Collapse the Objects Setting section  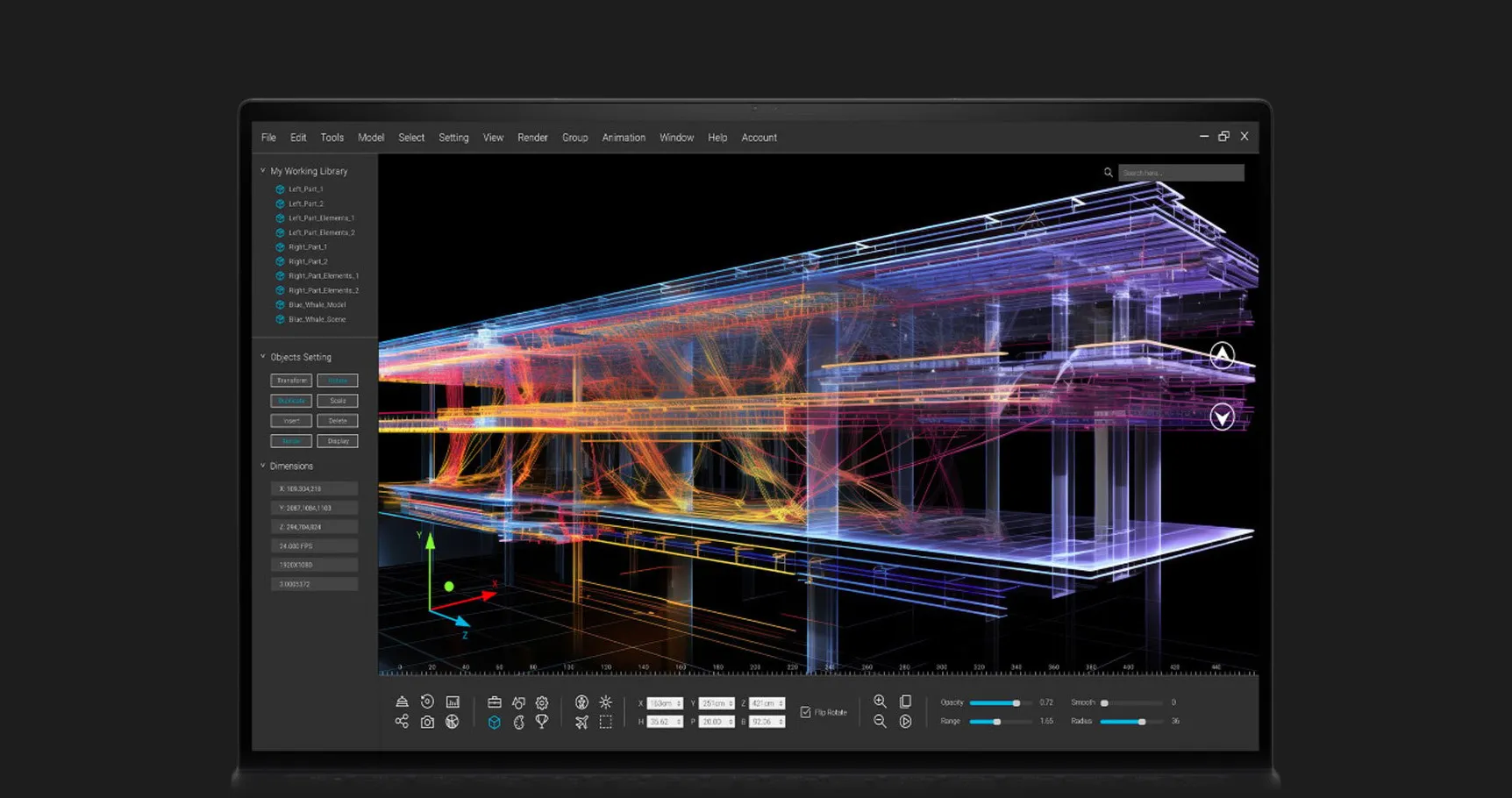(263, 357)
